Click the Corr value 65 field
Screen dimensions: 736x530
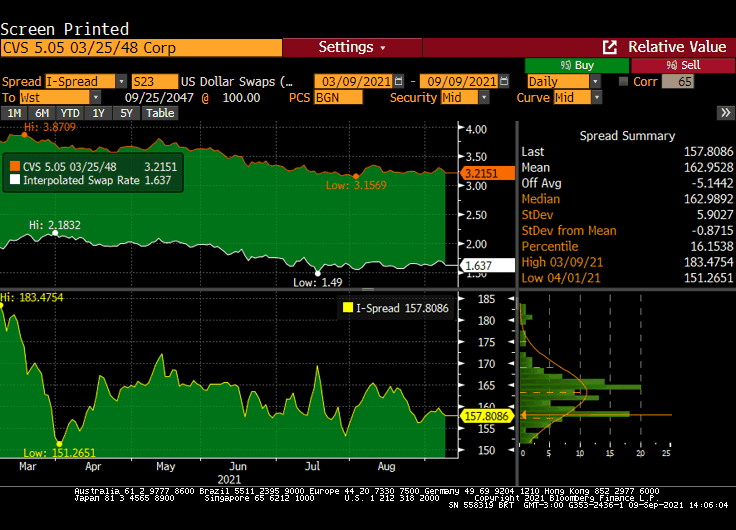click(678, 82)
